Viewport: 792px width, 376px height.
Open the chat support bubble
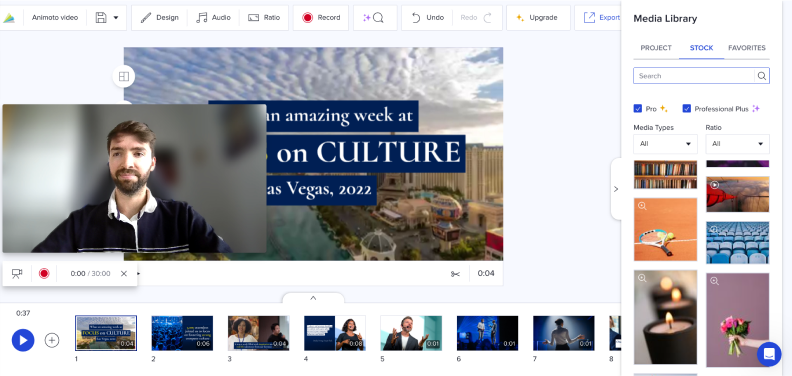pos(769,354)
